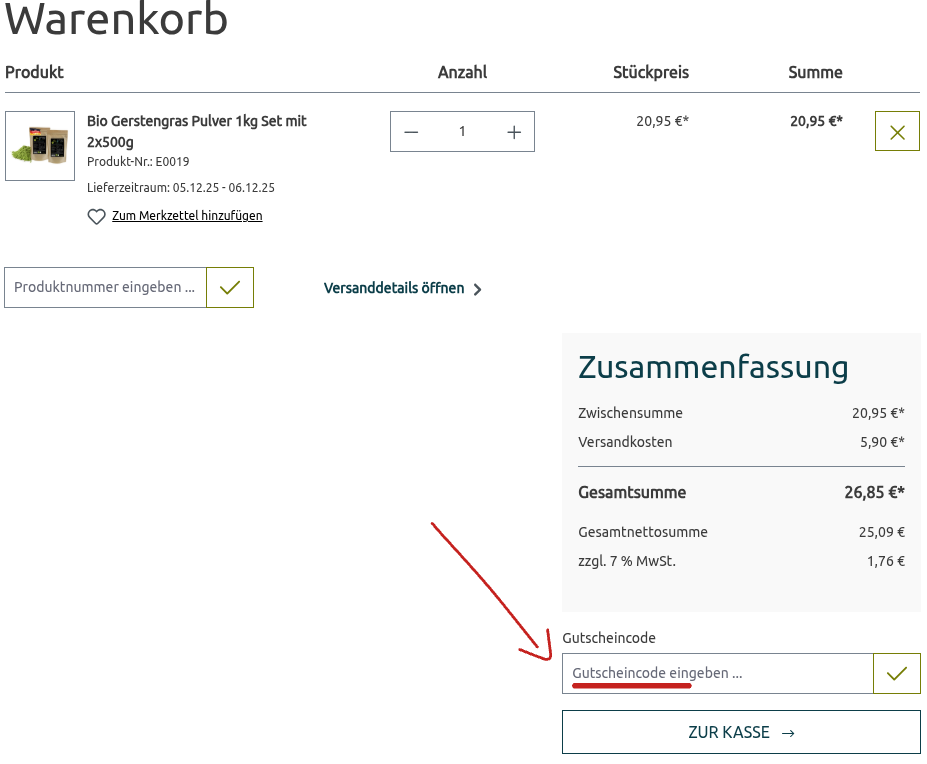
Task: Click the ZUR KASSE checkout button
Action: click(741, 731)
